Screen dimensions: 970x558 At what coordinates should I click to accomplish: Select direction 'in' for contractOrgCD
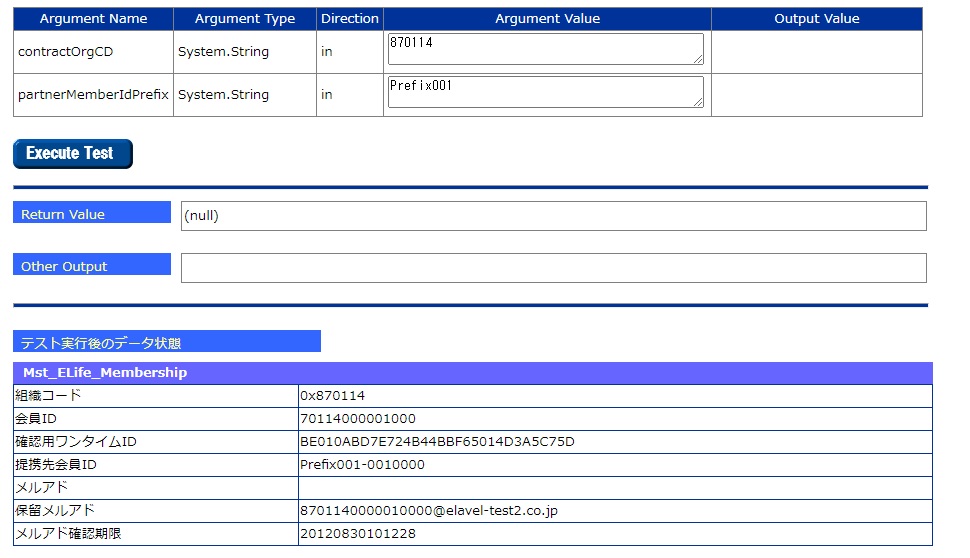click(x=350, y=52)
